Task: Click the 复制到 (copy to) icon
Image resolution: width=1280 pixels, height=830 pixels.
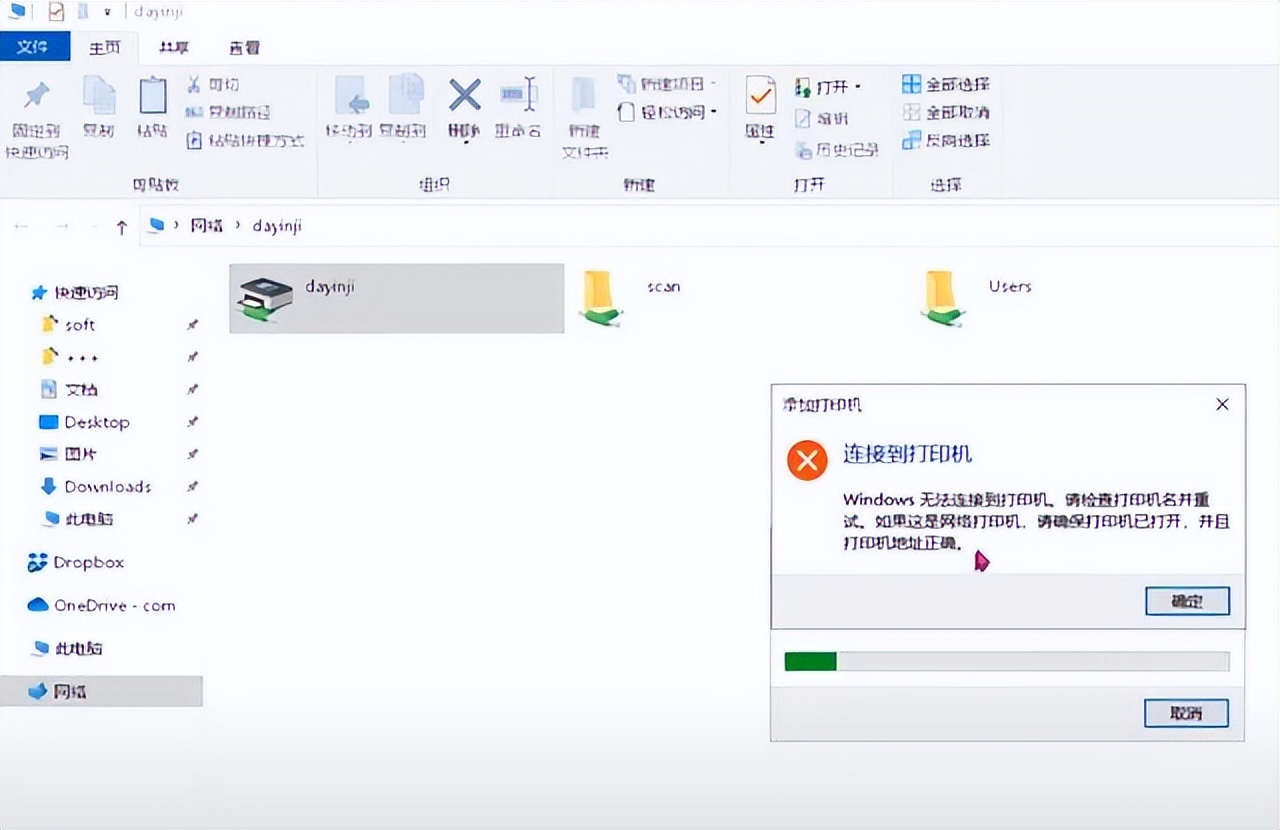Action: coord(404,96)
